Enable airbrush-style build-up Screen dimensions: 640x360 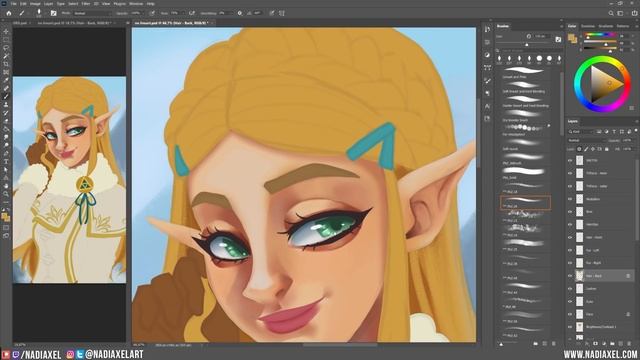(192, 13)
